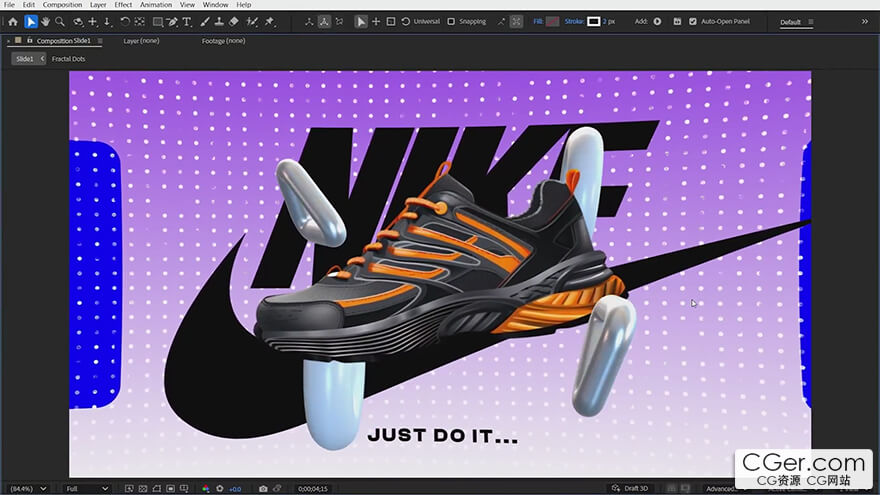Open the Layer menu
Image resolution: width=880 pixels, height=495 pixels.
pyautogui.click(x=98, y=4)
